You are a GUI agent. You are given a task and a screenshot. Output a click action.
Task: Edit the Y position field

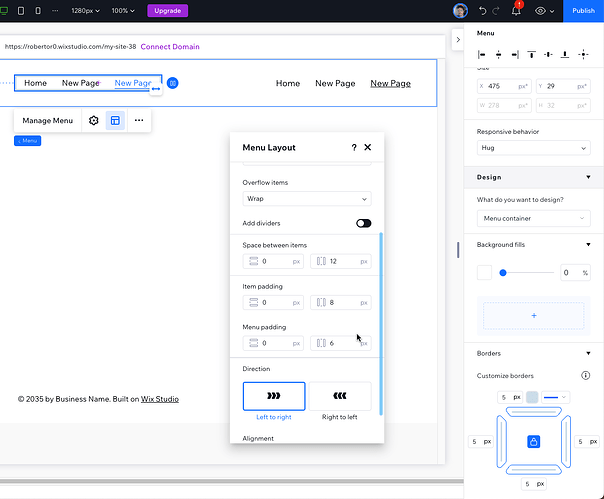pos(563,86)
